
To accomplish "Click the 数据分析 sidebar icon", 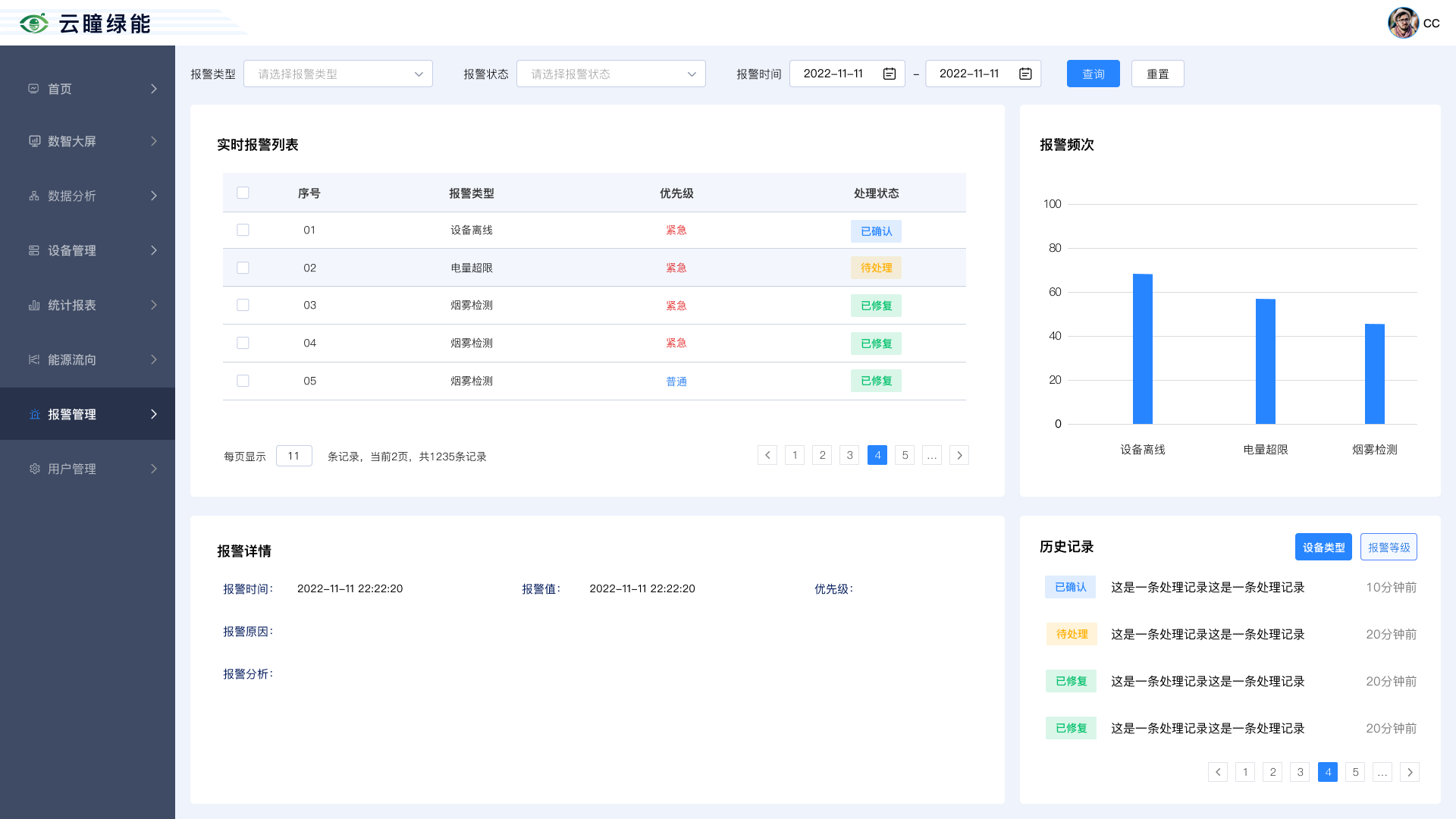I will point(34,196).
